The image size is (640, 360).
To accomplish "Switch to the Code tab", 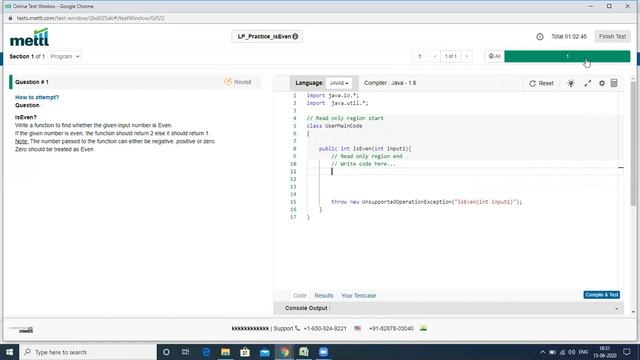I will pyautogui.click(x=300, y=296).
